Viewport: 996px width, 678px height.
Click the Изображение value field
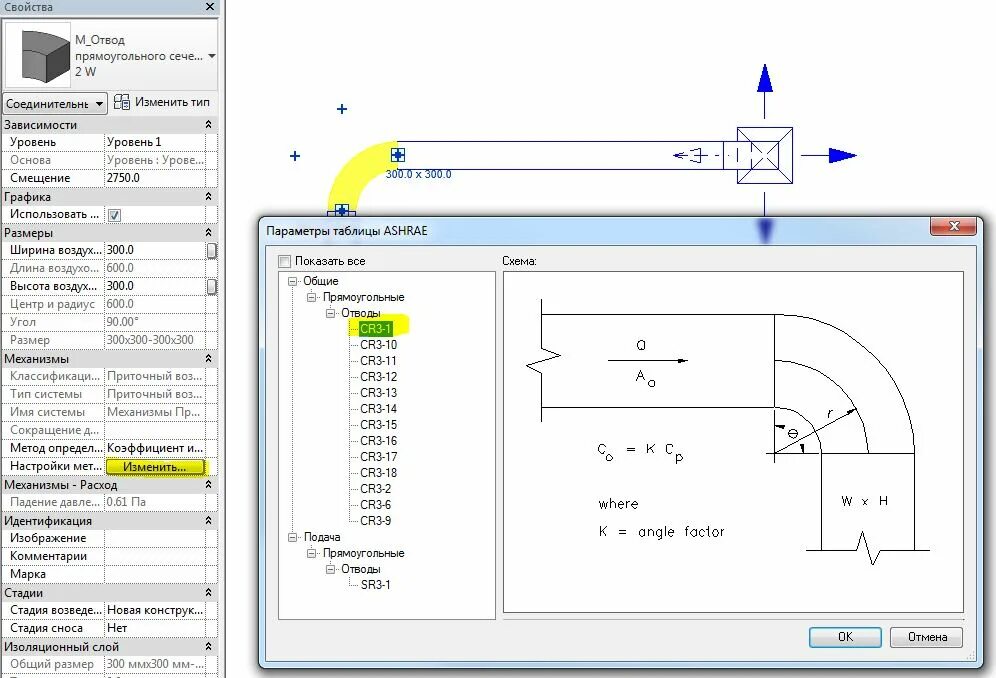tap(154, 538)
